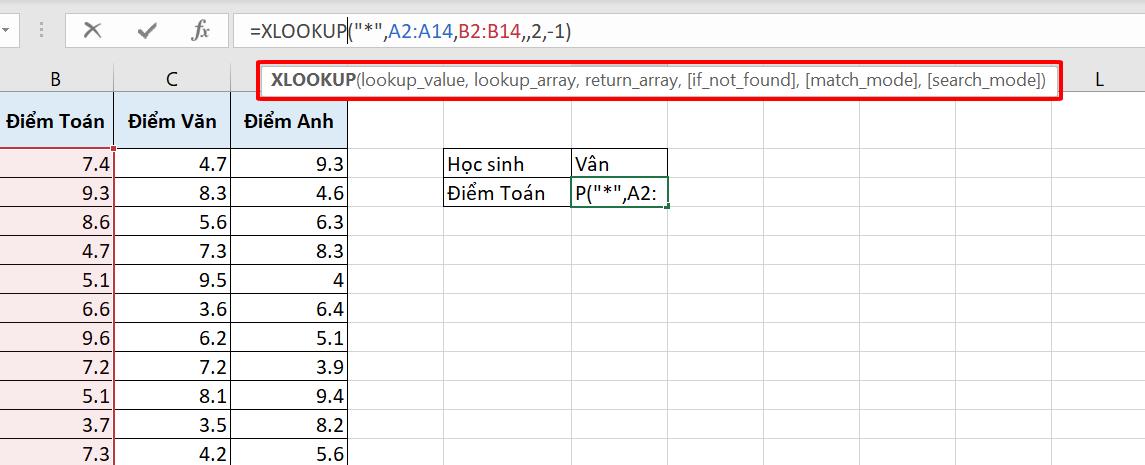
Task: Select cell with value 4.7 in Điểm Văn column
Action: tap(172, 164)
